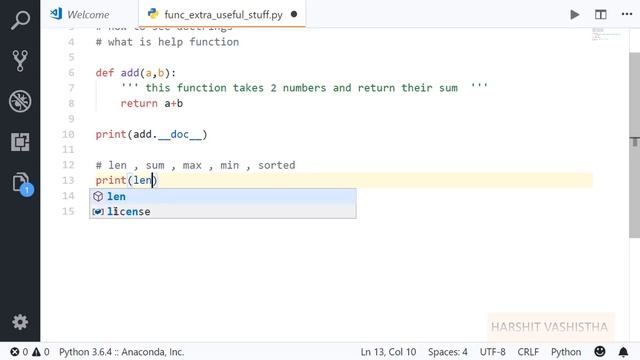The height and width of the screenshot is (360, 640).
Task: Click the 'def add(a,b):' line
Action: point(136,73)
